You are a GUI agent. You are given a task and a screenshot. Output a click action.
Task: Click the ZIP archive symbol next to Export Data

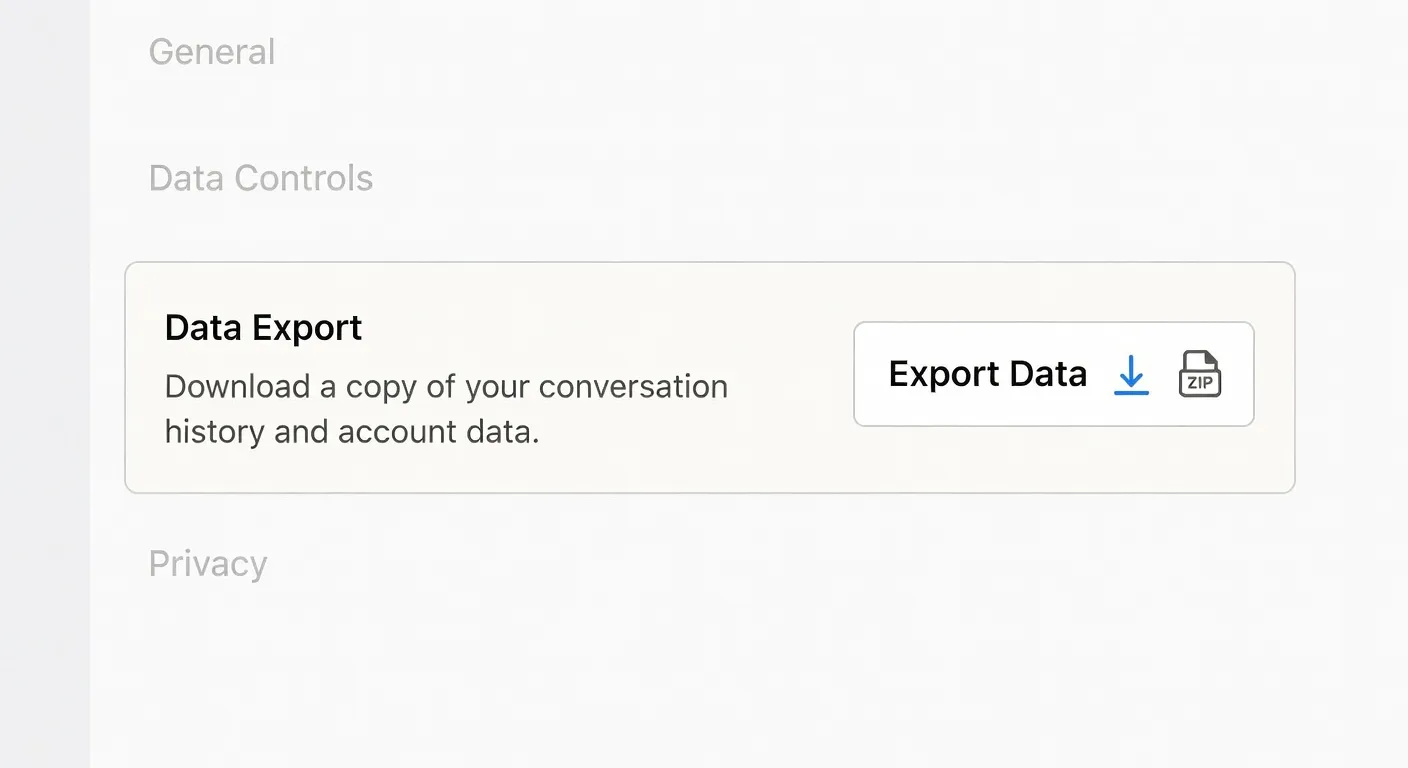[x=1199, y=372]
